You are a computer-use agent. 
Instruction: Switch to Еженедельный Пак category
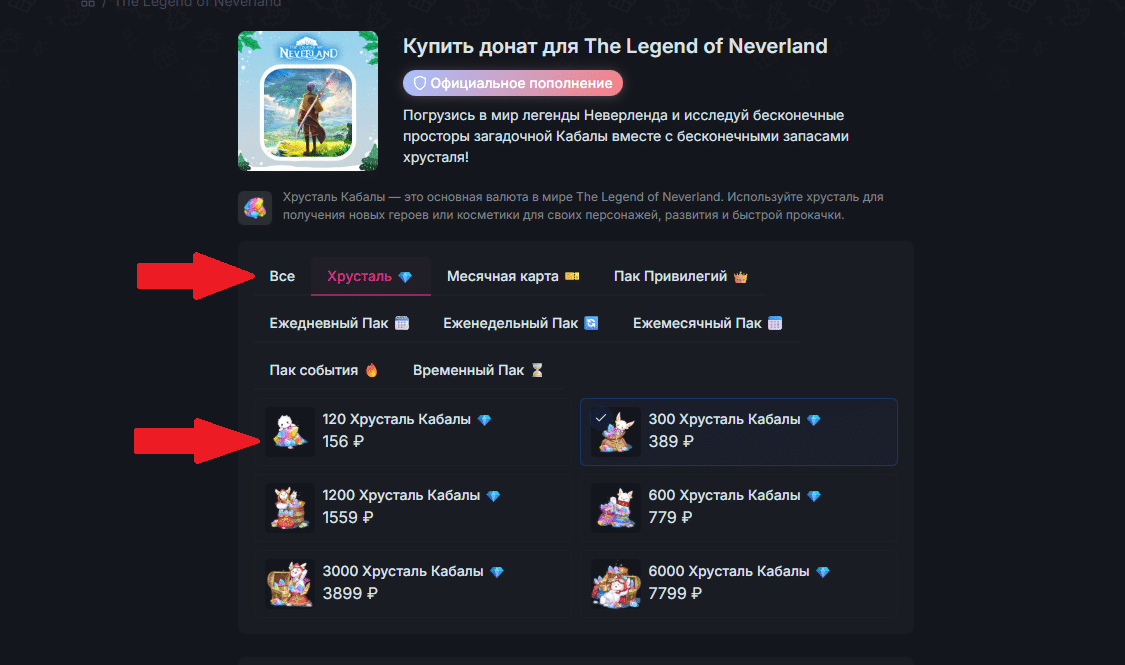[520, 323]
